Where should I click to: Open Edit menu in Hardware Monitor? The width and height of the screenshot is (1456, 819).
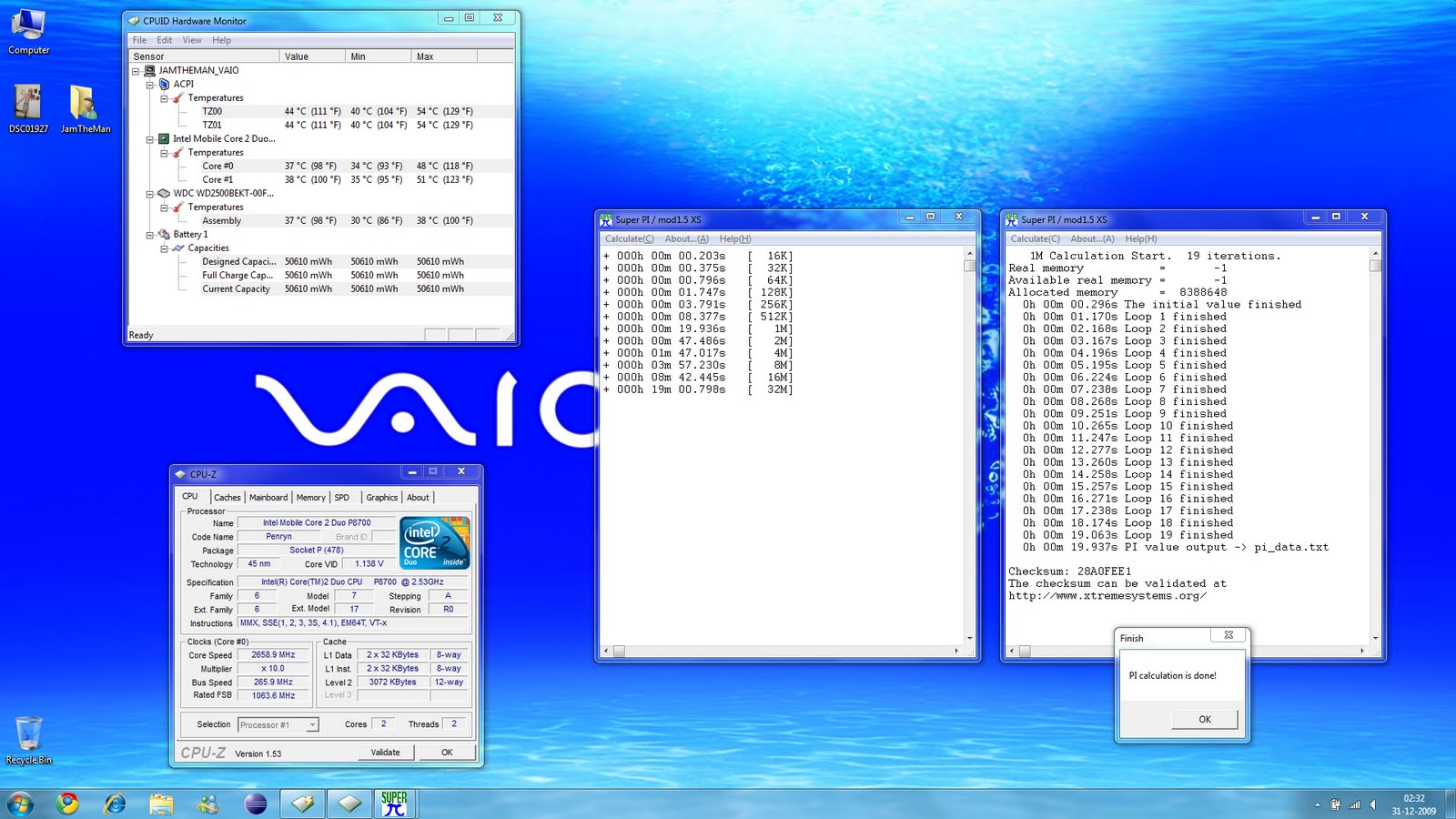point(165,40)
